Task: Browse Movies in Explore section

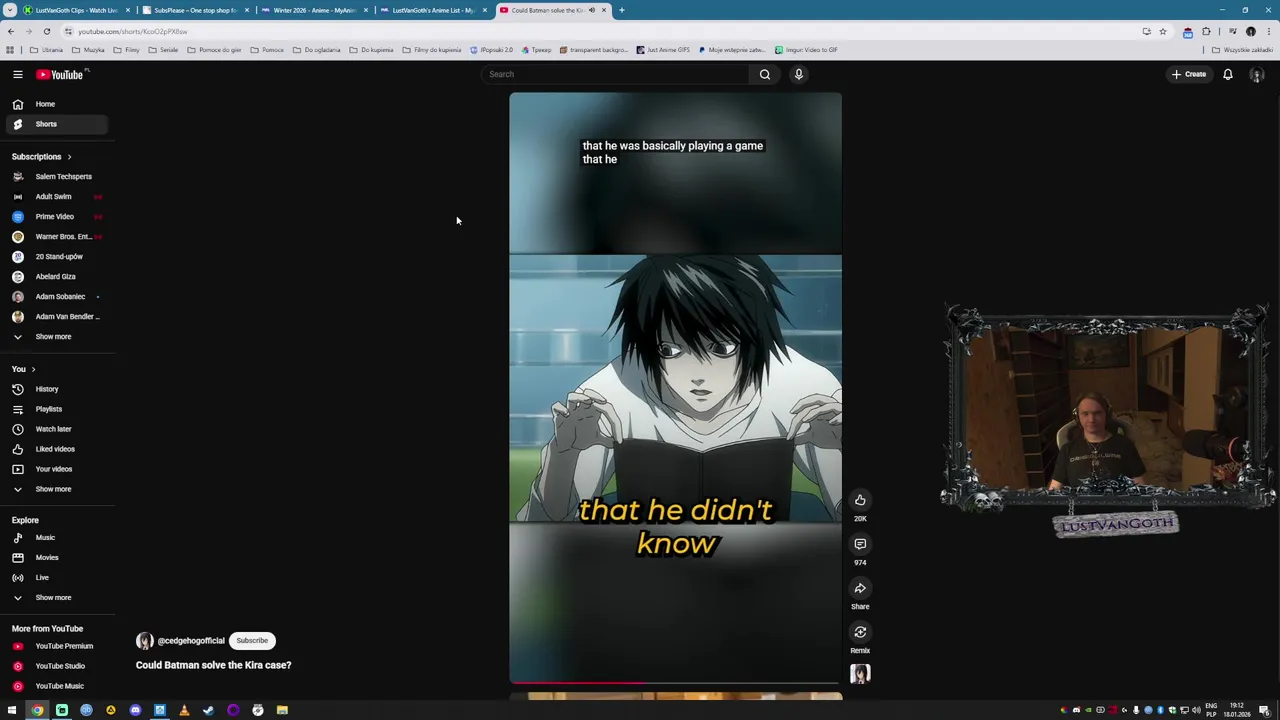Action: (56, 557)
